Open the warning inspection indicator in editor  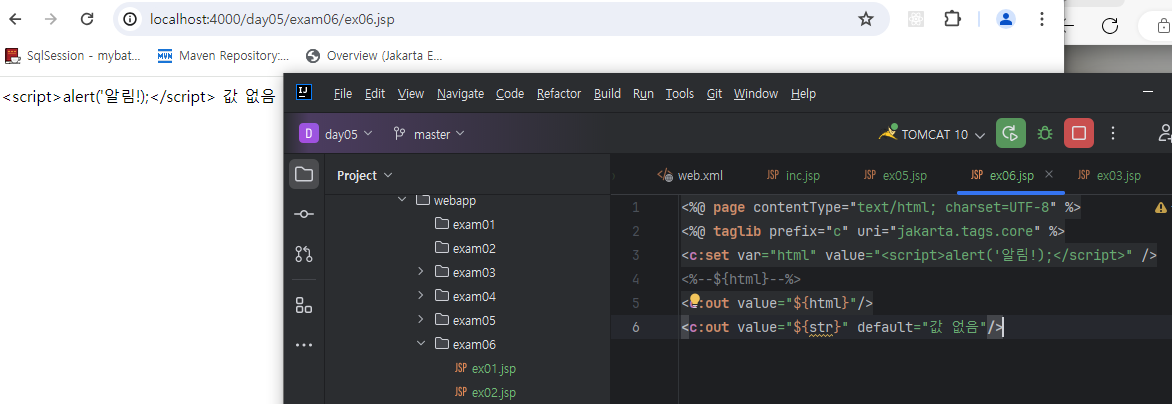[x=1161, y=208]
